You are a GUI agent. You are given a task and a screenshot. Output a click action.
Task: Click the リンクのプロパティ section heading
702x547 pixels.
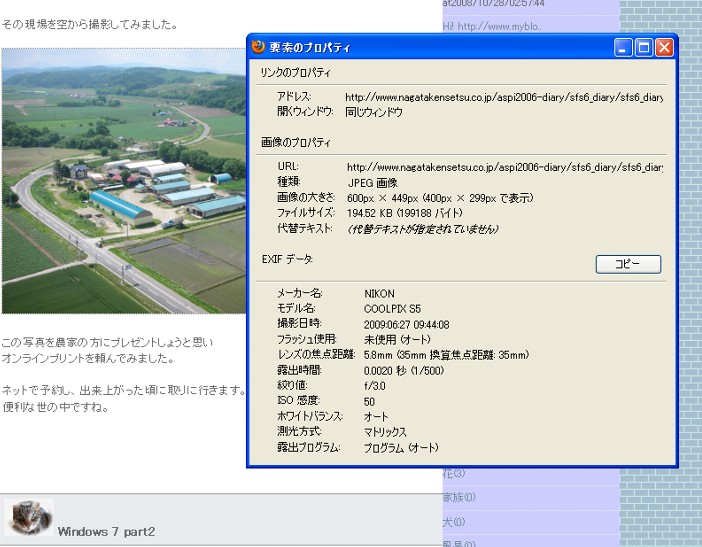[295, 72]
